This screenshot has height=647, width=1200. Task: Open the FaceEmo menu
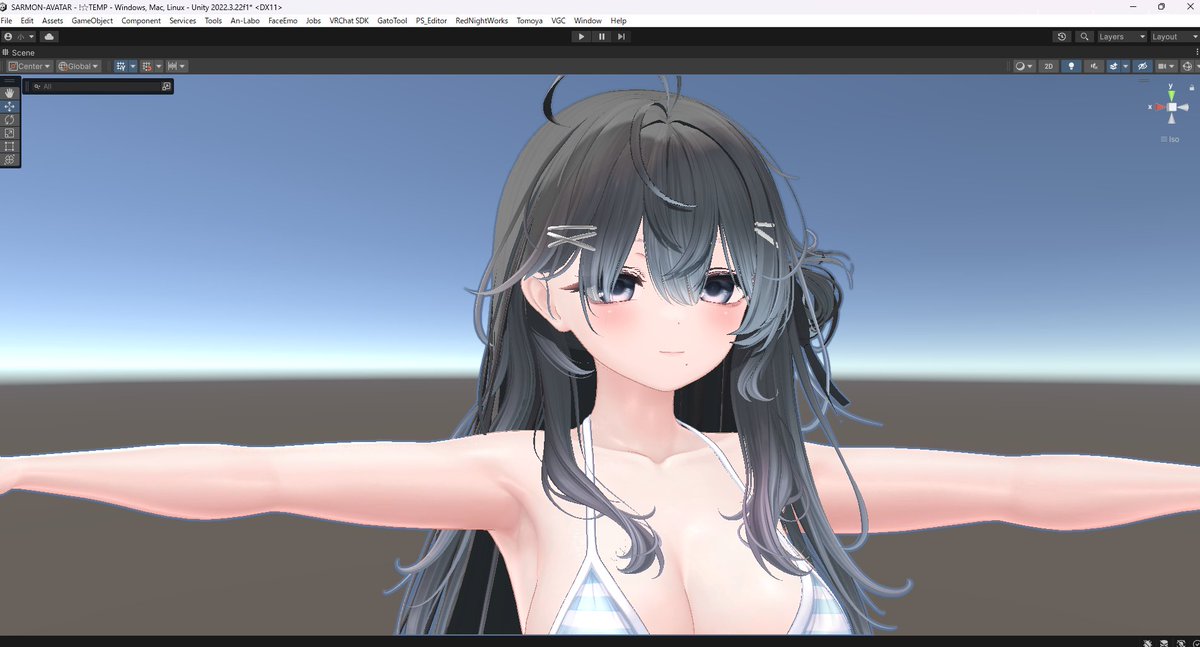pyautogui.click(x=283, y=20)
